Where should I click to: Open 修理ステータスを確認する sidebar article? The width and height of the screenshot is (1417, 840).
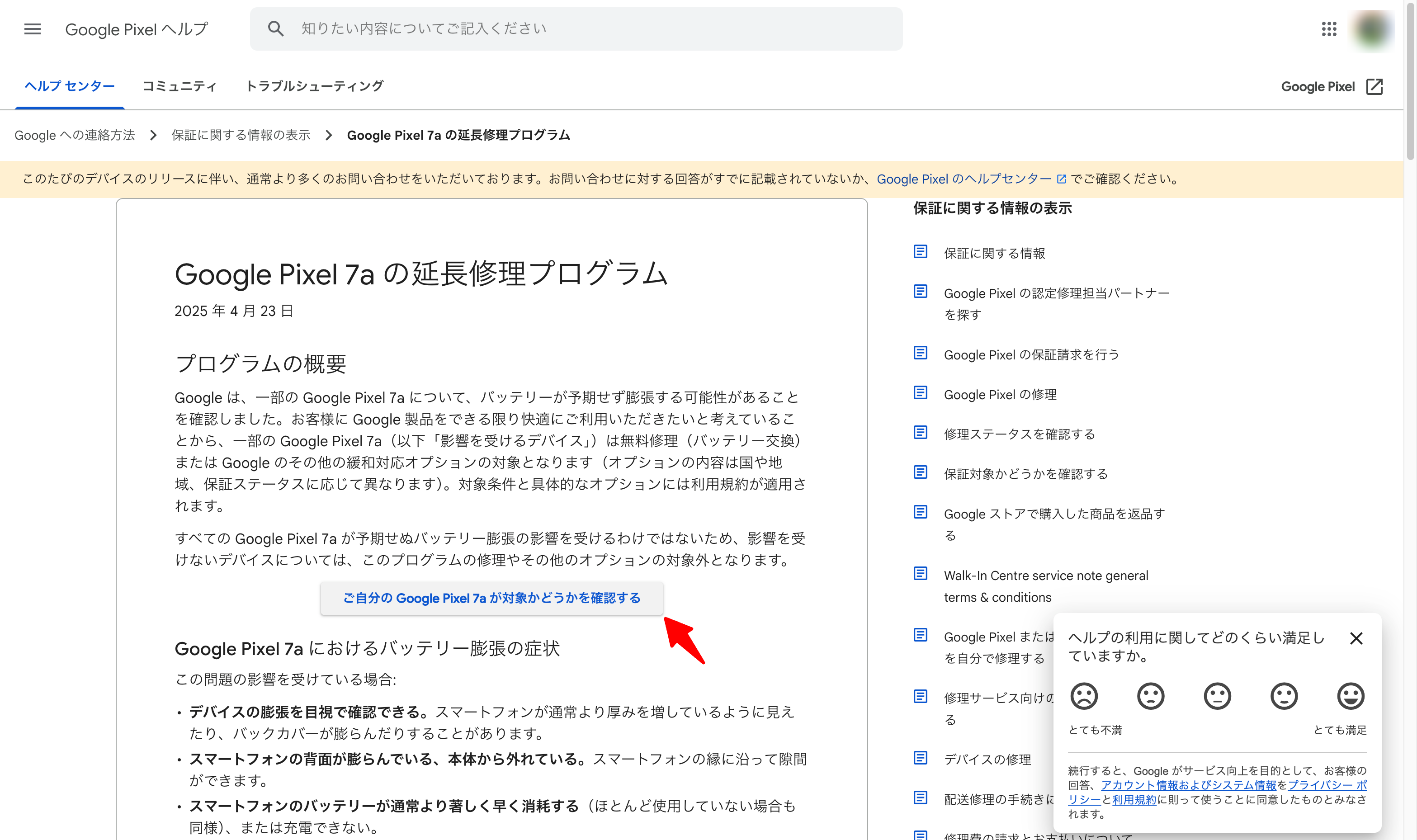(1020, 434)
